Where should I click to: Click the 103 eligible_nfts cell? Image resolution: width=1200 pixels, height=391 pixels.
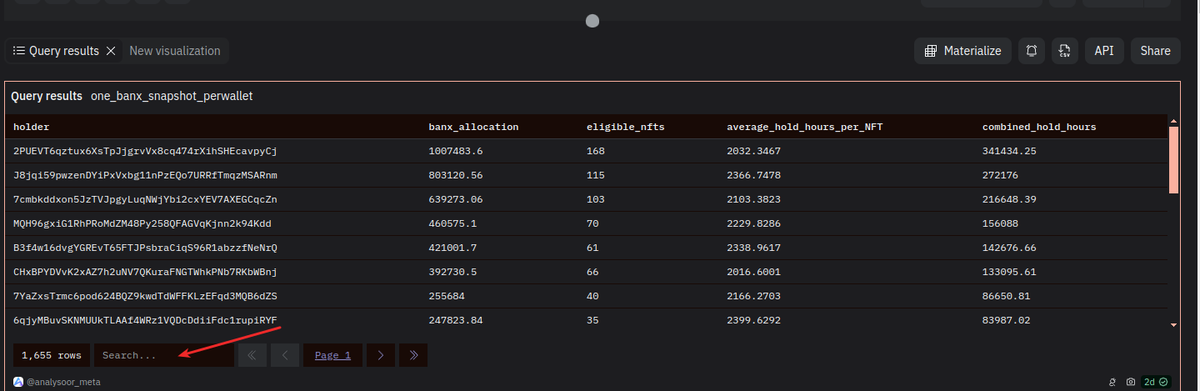(596, 199)
